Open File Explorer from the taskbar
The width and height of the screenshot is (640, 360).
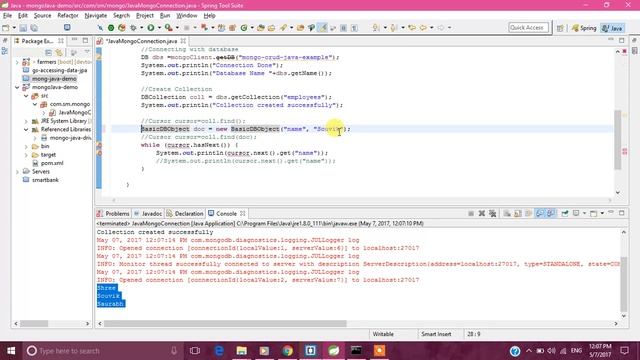242,351
